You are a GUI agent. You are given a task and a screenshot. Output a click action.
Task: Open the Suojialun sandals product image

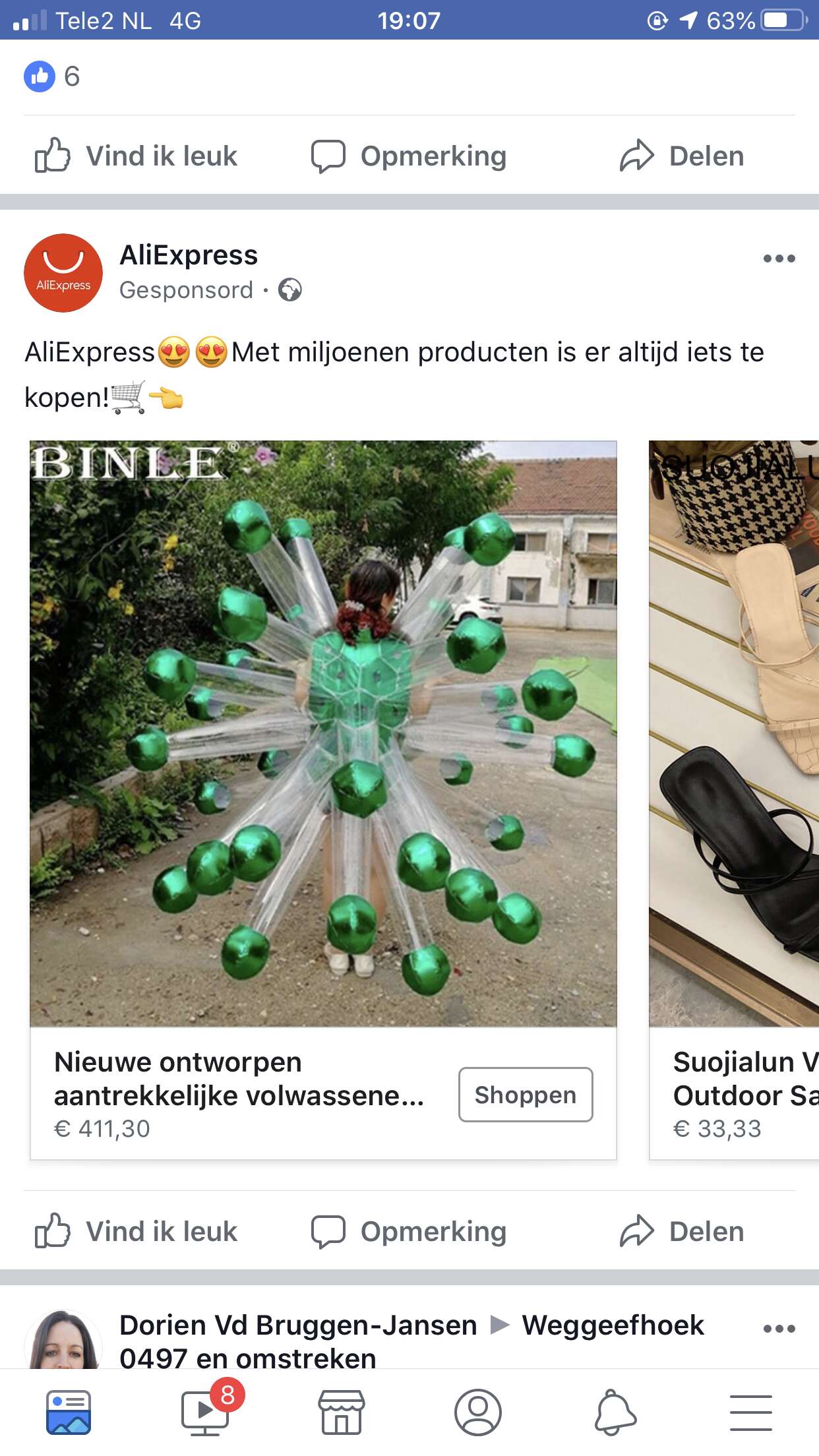pyautogui.click(x=734, y=733)
